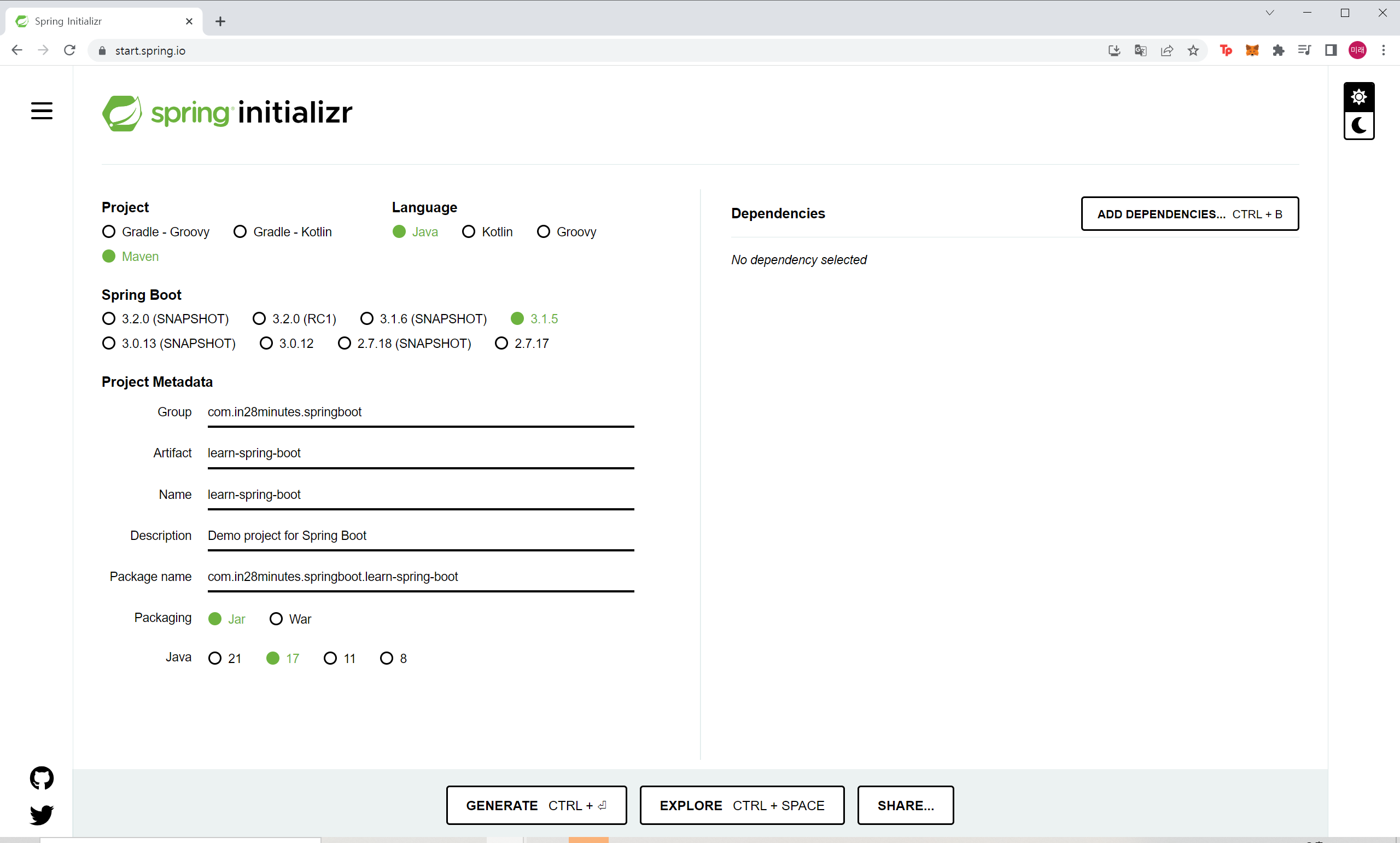The height and width of the screenshot is (843, 1400).
Task: Go back with browser back arrow
Action: 17,50
